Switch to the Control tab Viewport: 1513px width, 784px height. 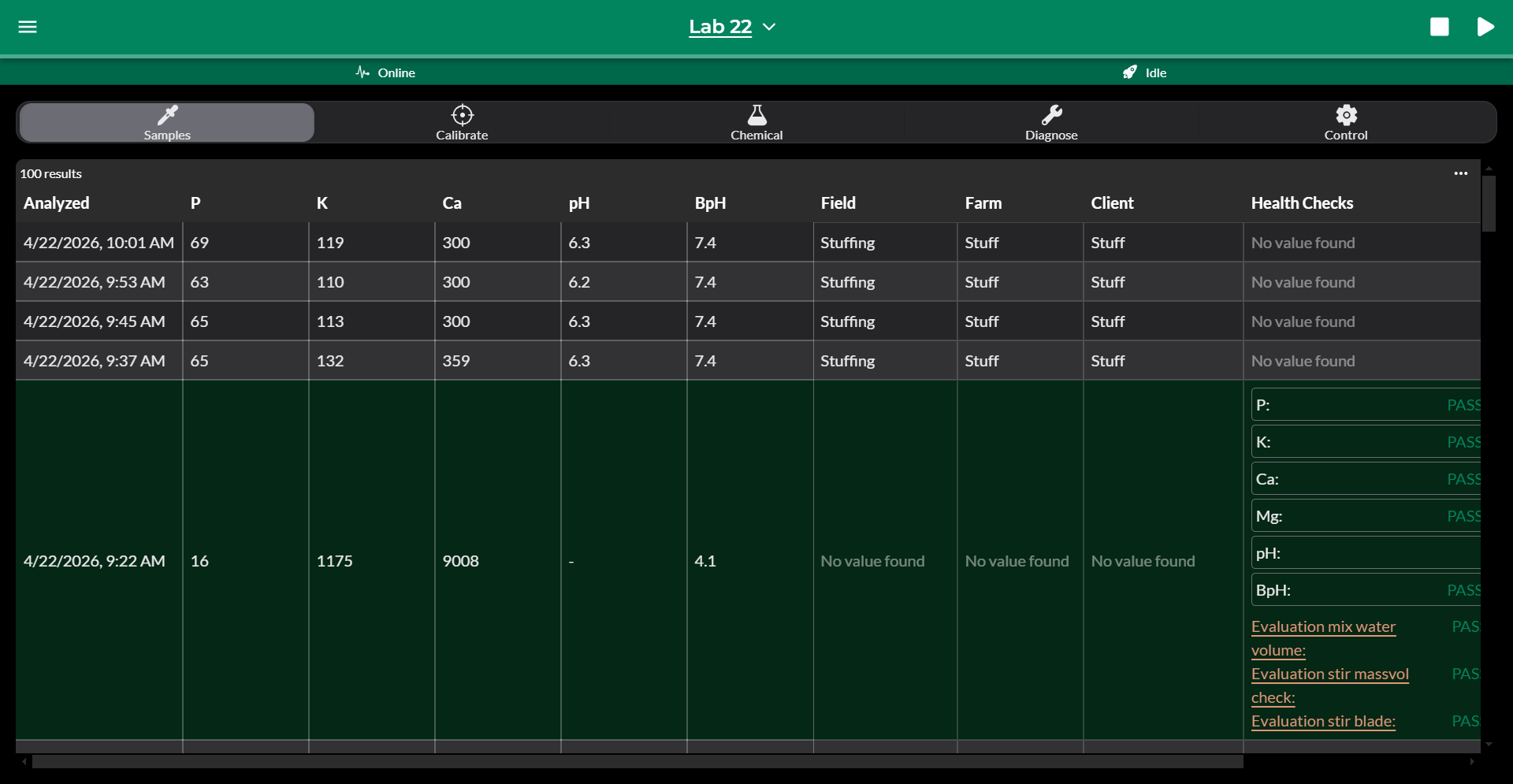click(1346, 122)
